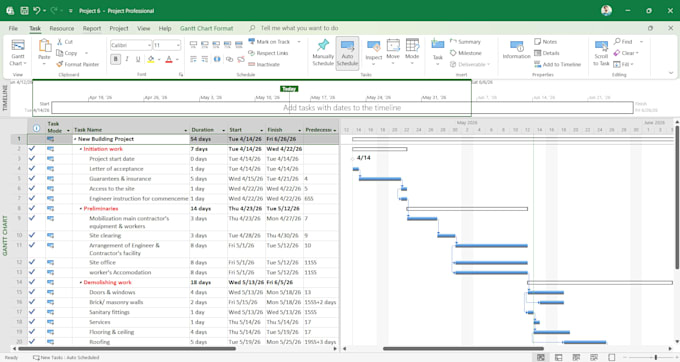680x362 pixels.
Task: Switch to Task Usage view in status bar
Action: tap(559, 357)
